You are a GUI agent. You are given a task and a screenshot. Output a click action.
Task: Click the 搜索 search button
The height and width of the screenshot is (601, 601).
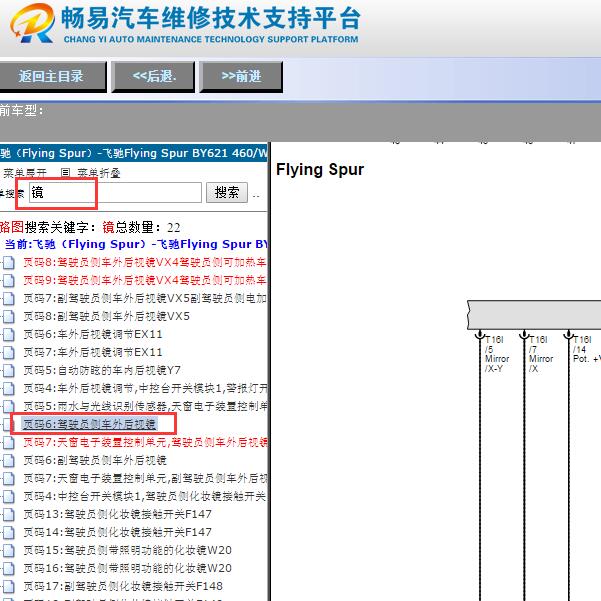tap(227, 192)
